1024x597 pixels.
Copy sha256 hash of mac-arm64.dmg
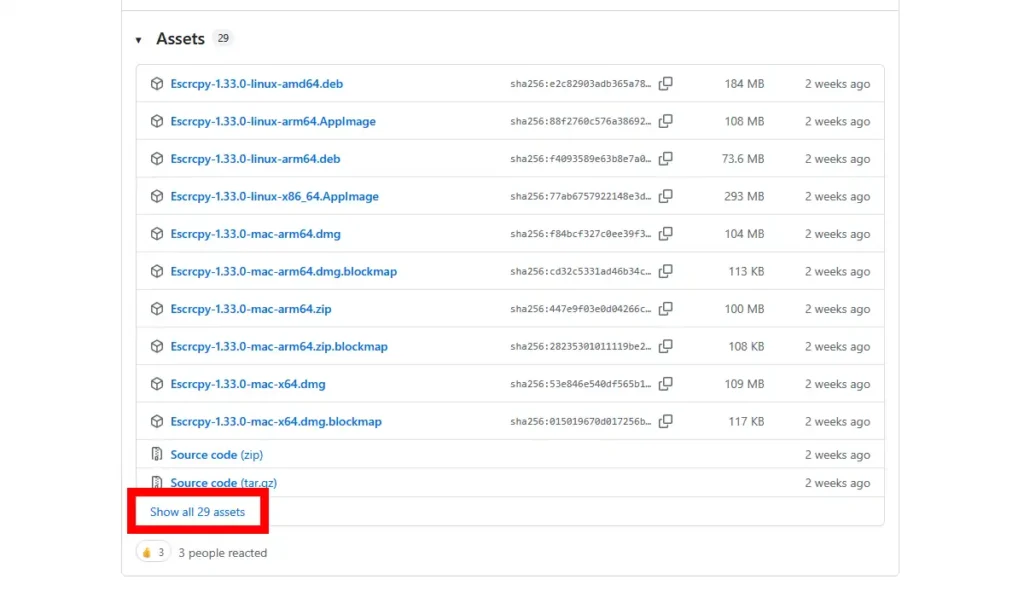[x=666, y=234]
